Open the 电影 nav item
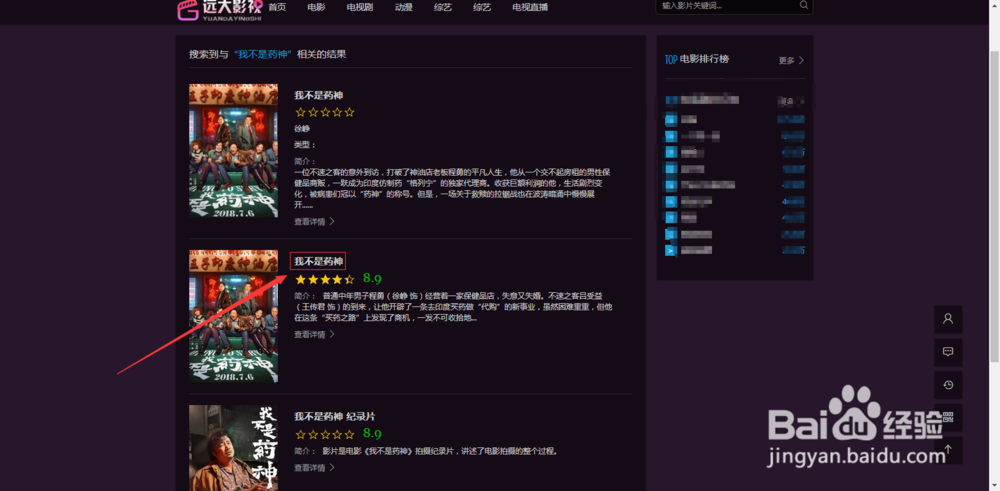 pos(316,8)
